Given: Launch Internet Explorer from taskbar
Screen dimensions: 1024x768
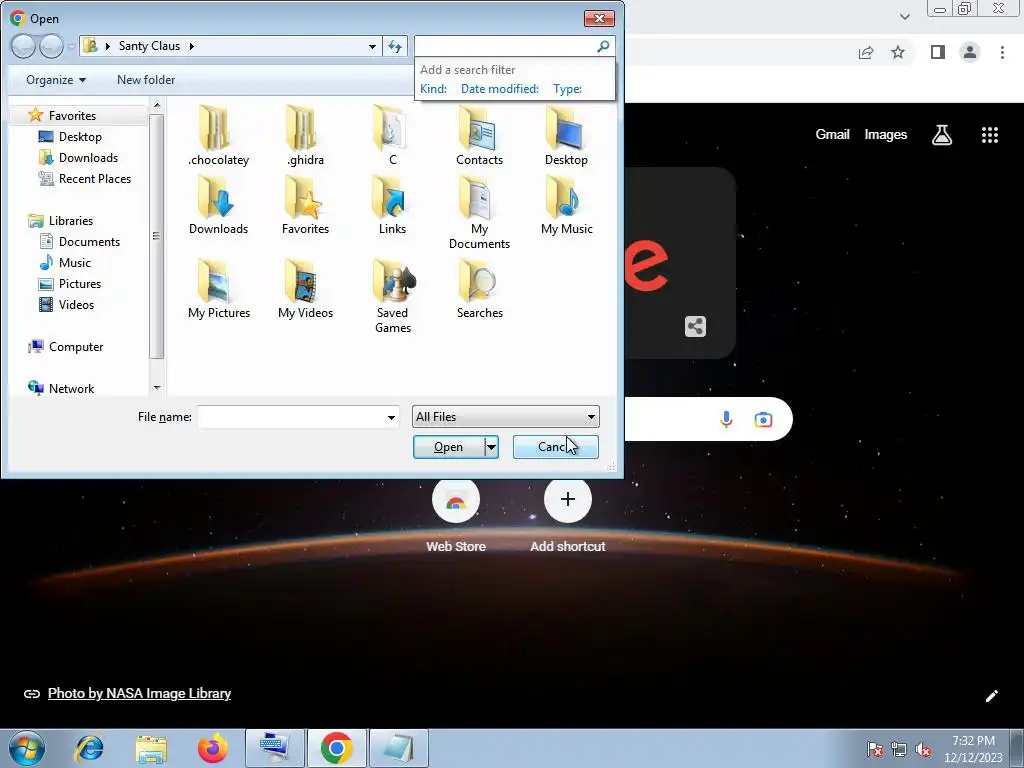Looking at the screenshot, I should pos(89,748).
